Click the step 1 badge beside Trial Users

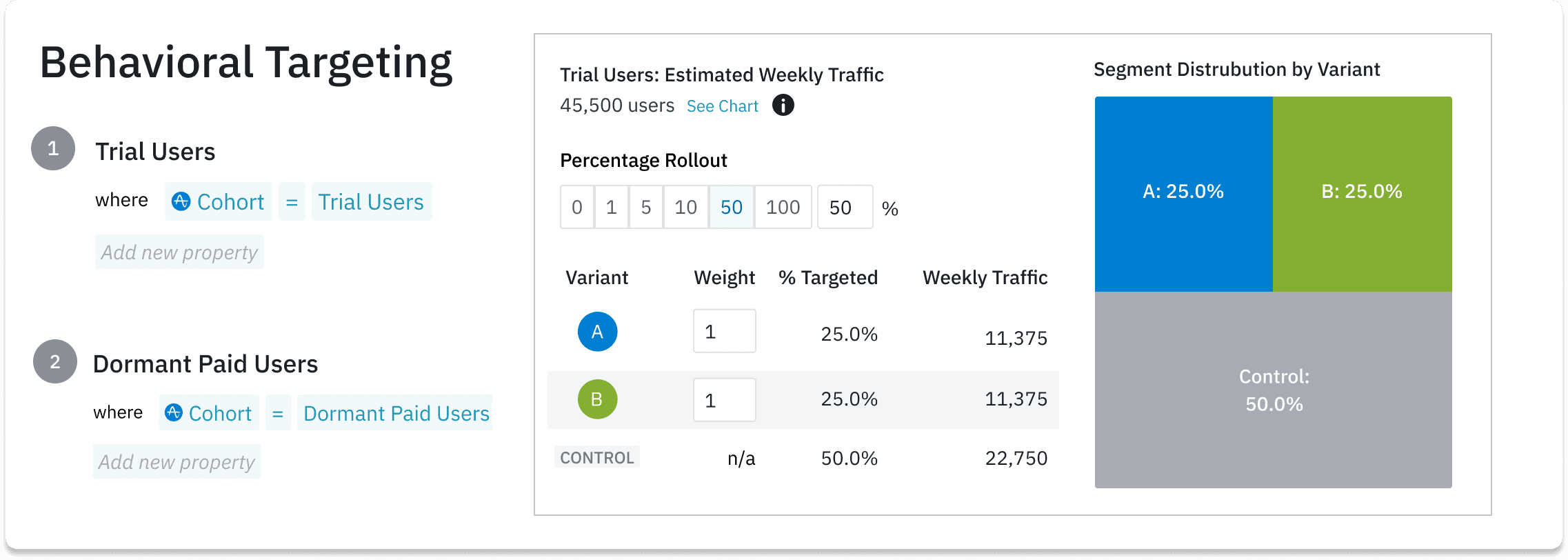pyautogui.click(x=52, y=148)
